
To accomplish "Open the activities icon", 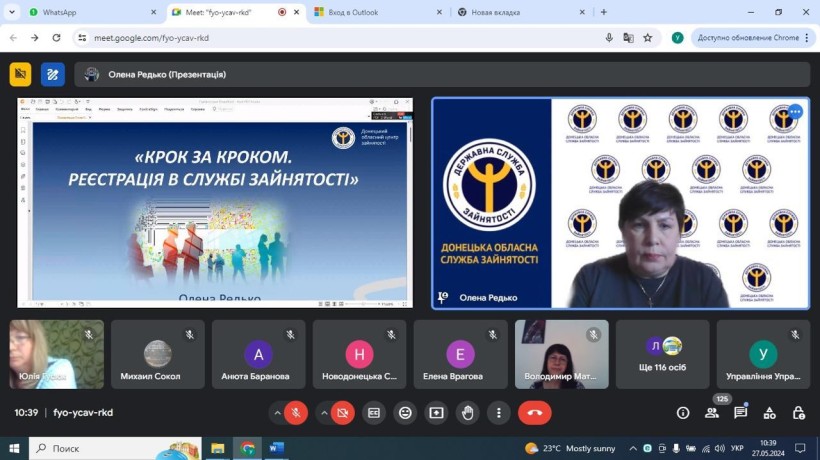I will [769, 413].
